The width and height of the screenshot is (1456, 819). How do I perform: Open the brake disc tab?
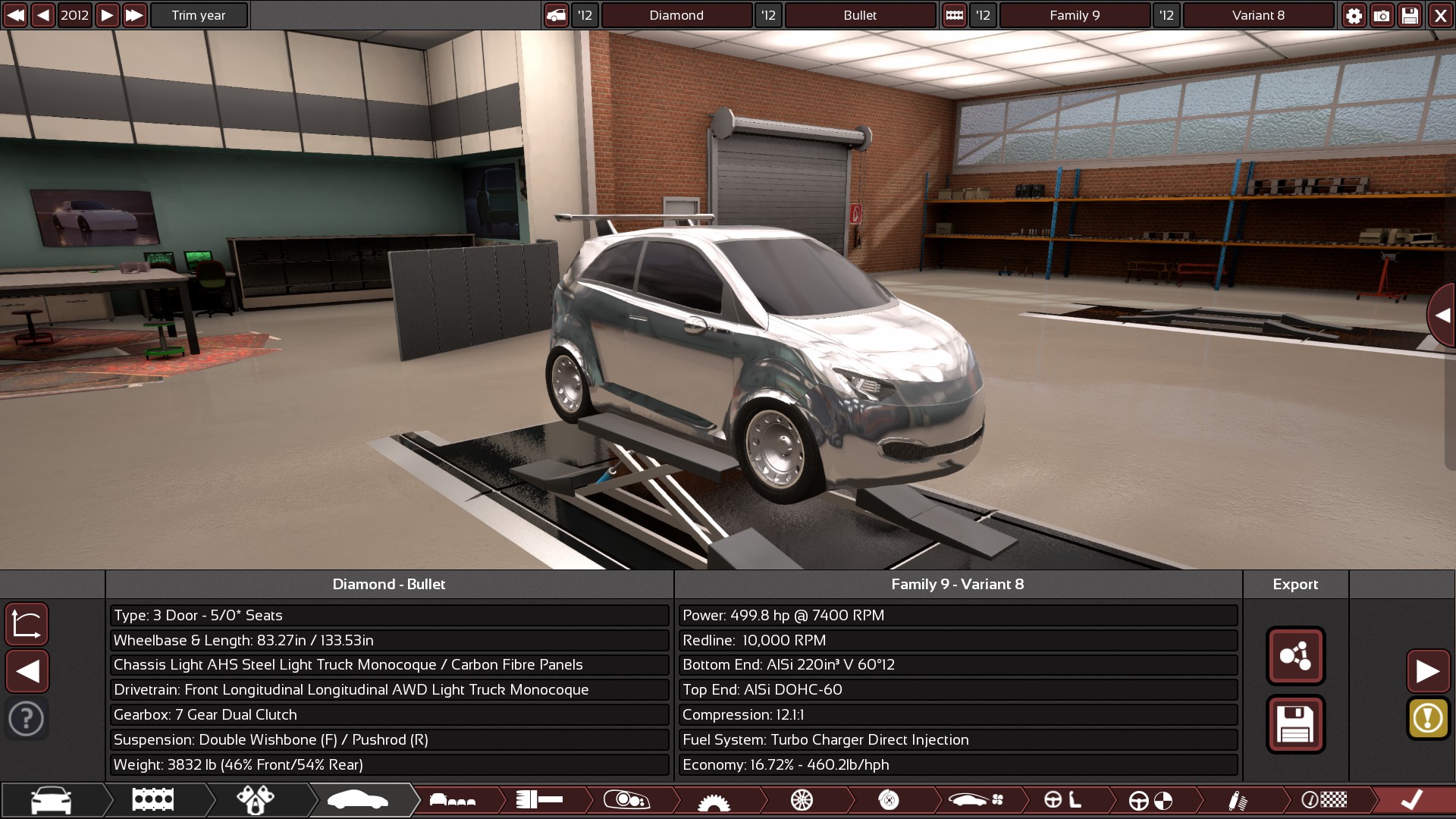pos(889,800)
